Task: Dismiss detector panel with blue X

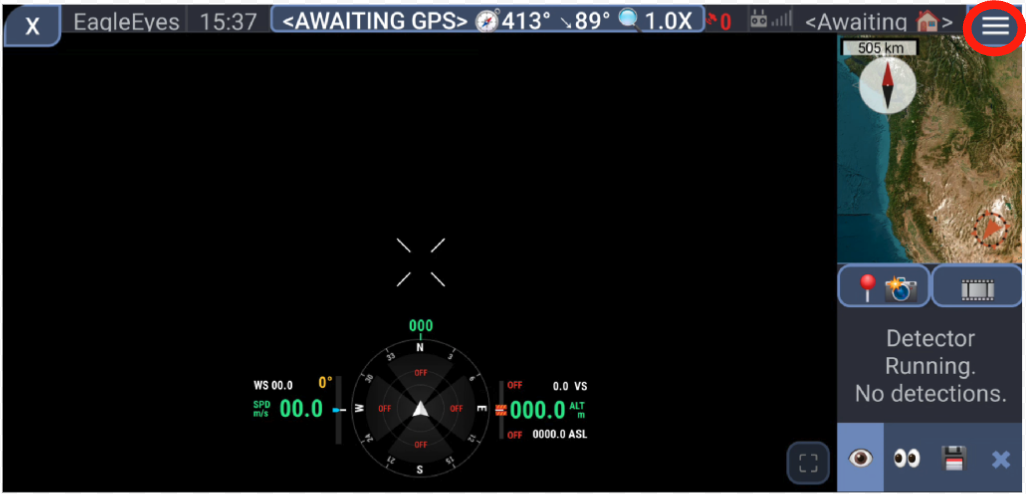Action: [1000, 459]
